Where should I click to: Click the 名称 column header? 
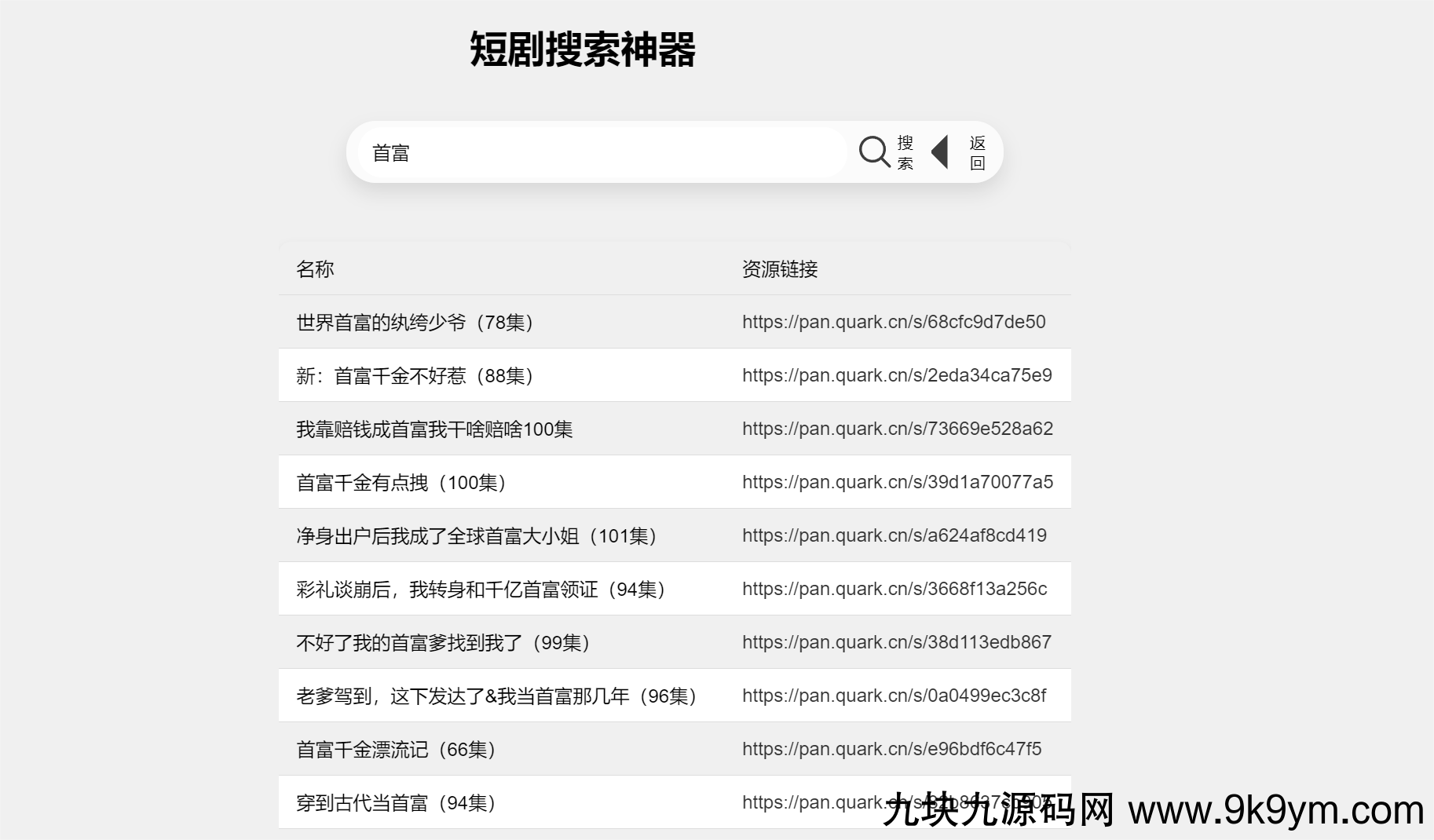coord(315,269)
